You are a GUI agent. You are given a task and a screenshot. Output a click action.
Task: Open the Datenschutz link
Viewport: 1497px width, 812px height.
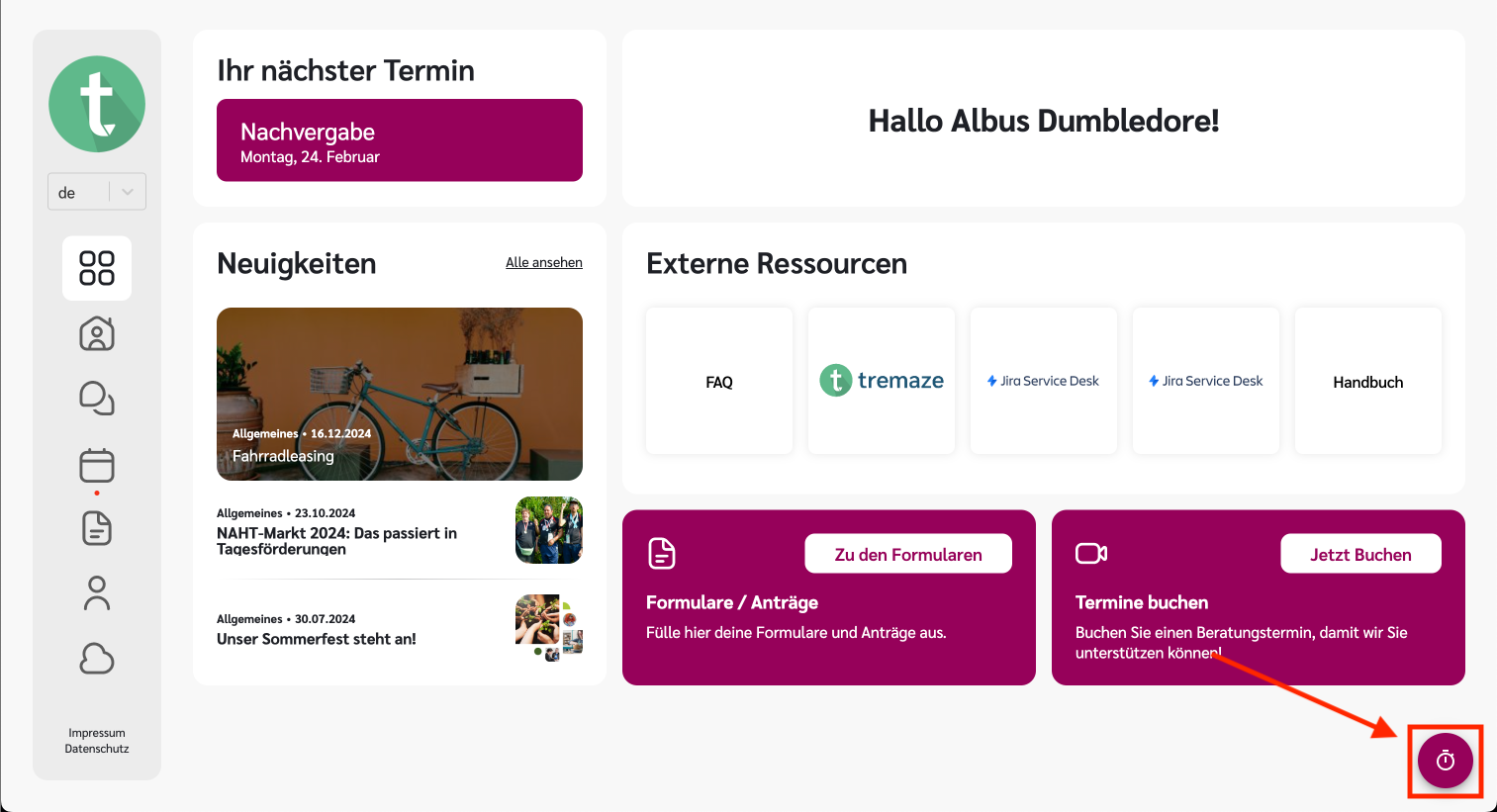[97, 749]
